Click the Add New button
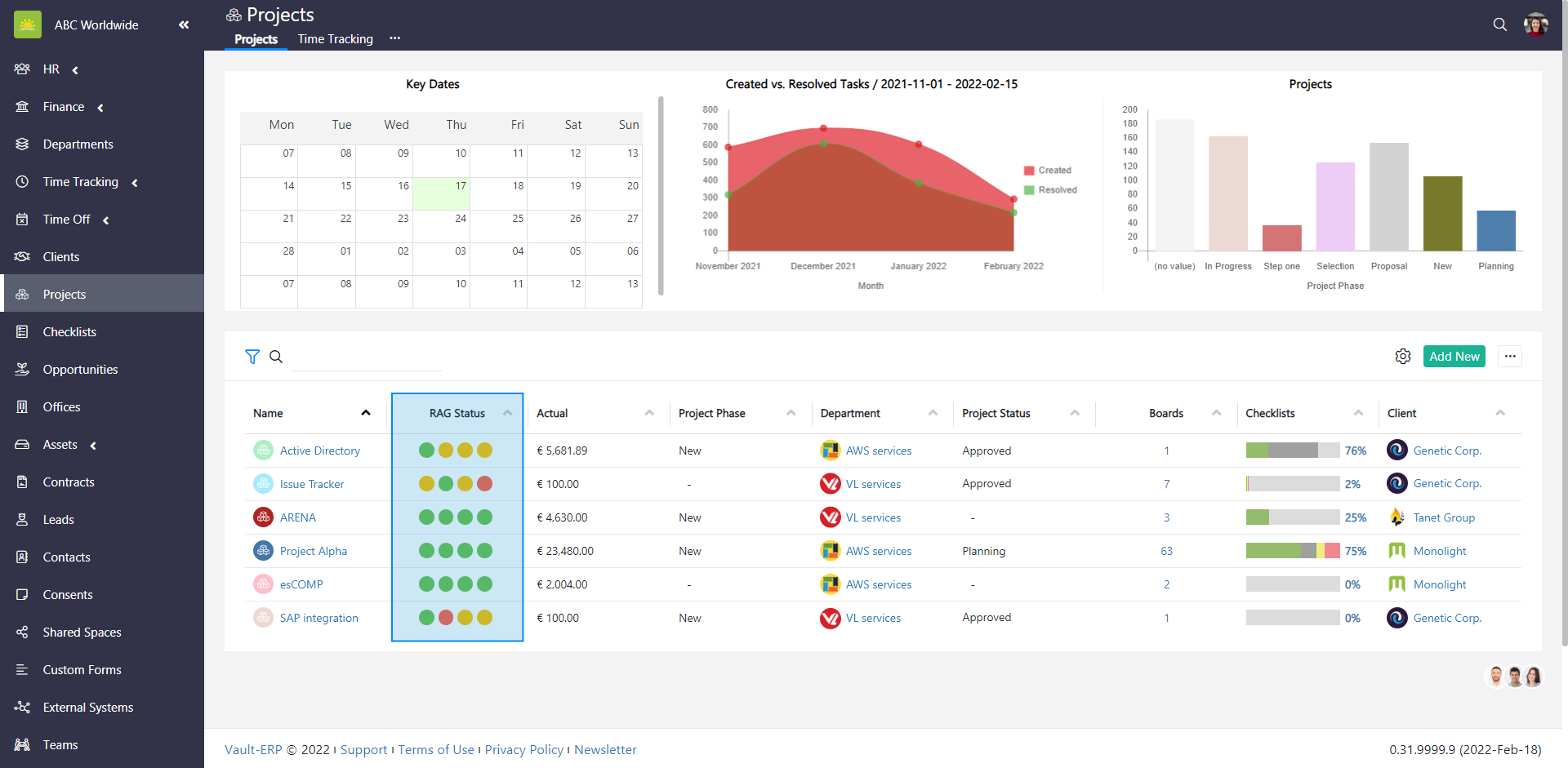The image size is (1568, 768). [1454, 357]
